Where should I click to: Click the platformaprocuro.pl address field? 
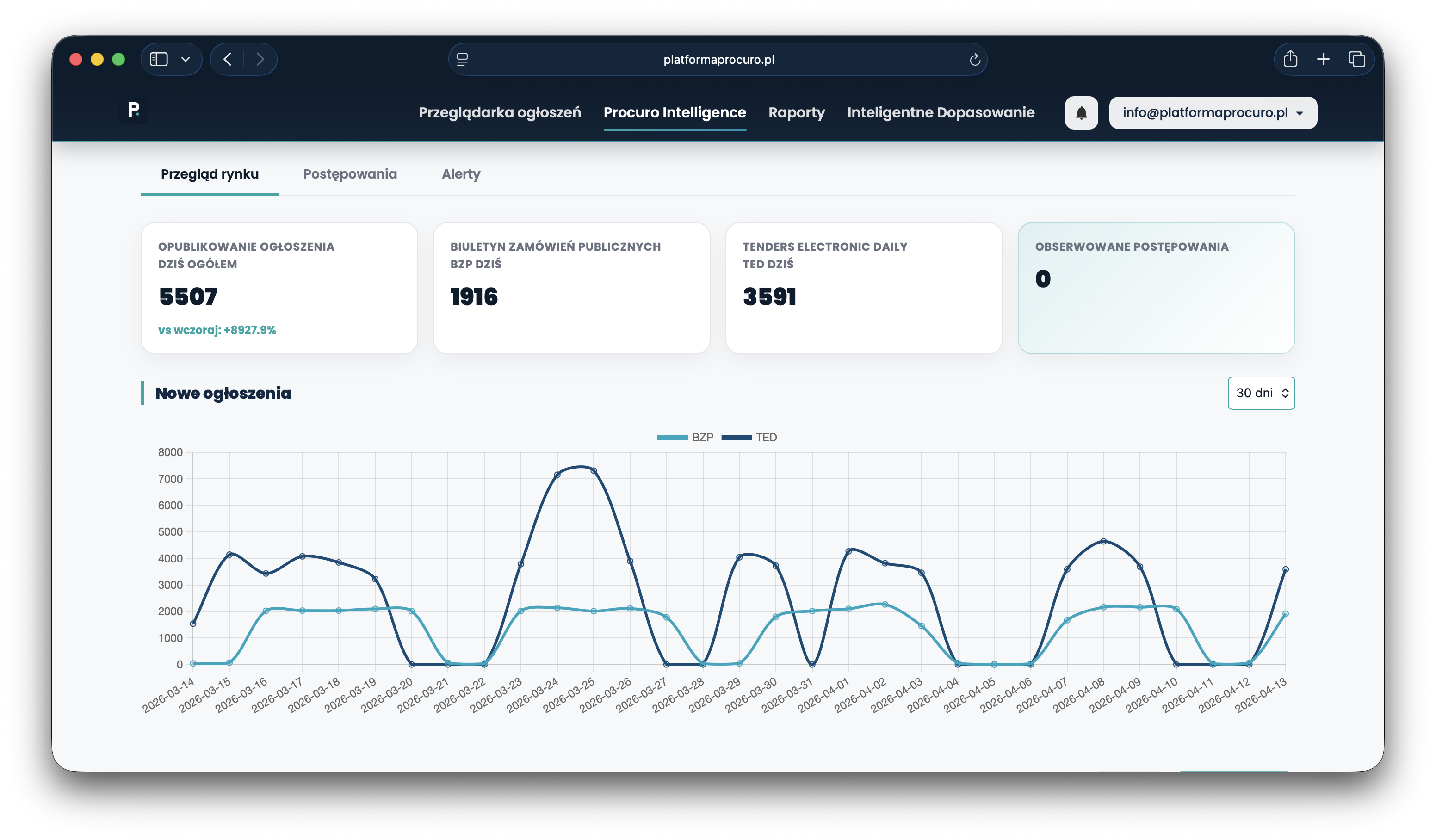pos(718,60)
